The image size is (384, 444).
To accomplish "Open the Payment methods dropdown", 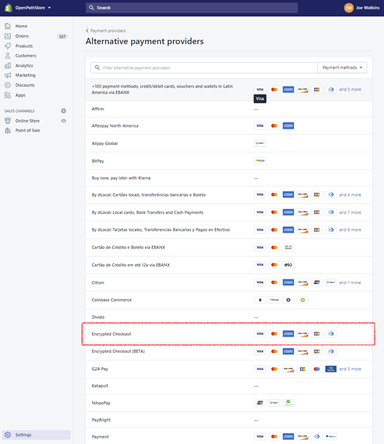I will coord(342,68).
